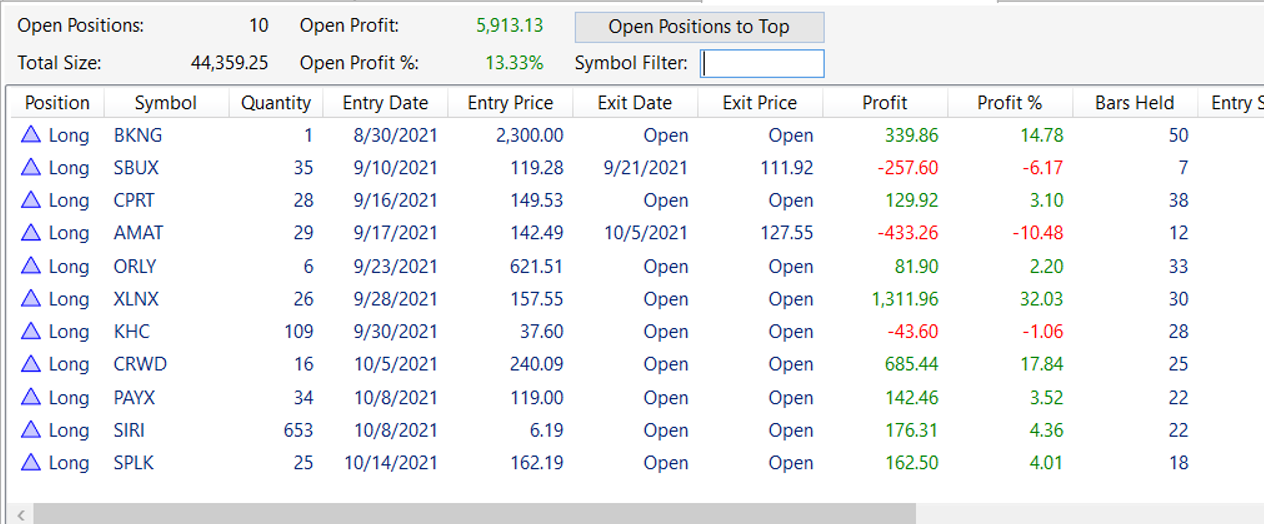Viewport: 1264px width, 524px height.
Task: Click the Open Positions to Top button
Action: point(699,27)
